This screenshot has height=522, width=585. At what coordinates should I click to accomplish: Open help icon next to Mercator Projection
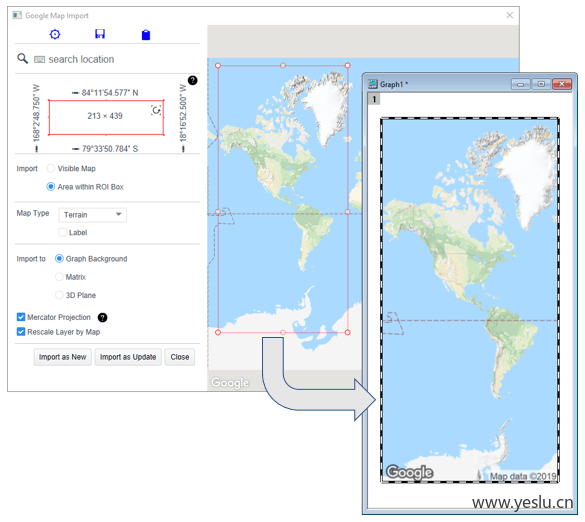tap(102, 318)
